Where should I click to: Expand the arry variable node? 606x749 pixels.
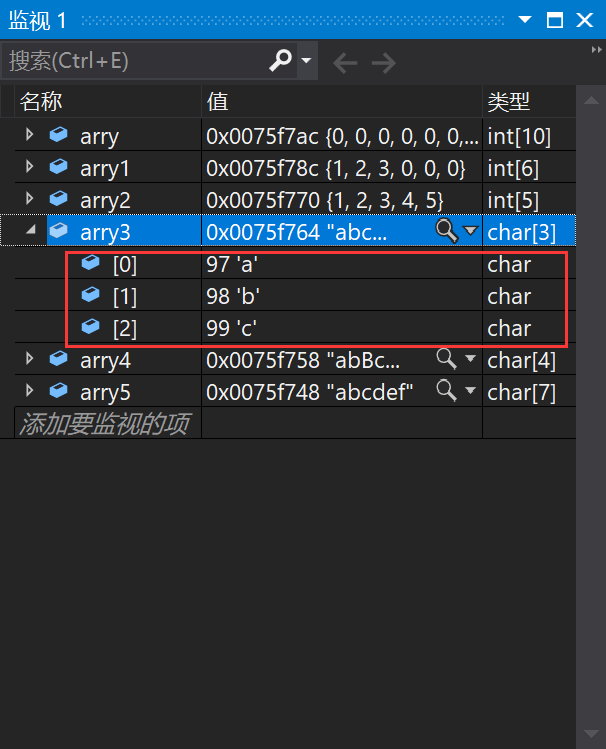[30, 135]
